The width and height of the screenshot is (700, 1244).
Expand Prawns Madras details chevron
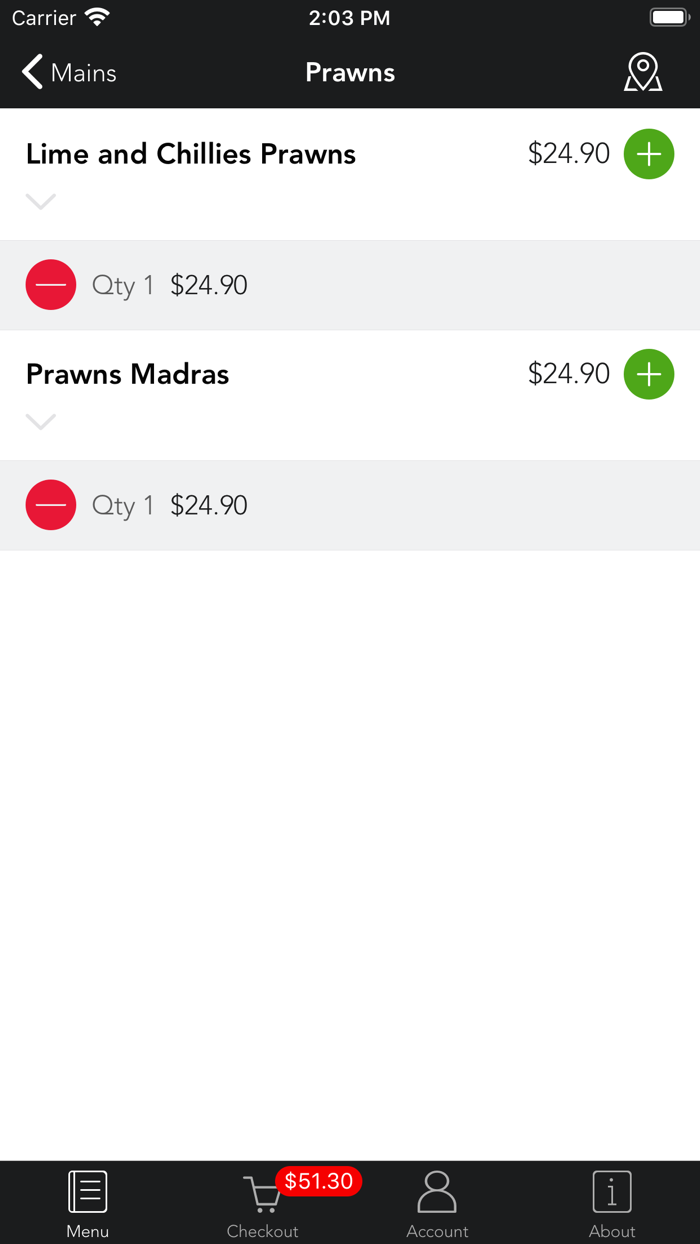(41, 422)
